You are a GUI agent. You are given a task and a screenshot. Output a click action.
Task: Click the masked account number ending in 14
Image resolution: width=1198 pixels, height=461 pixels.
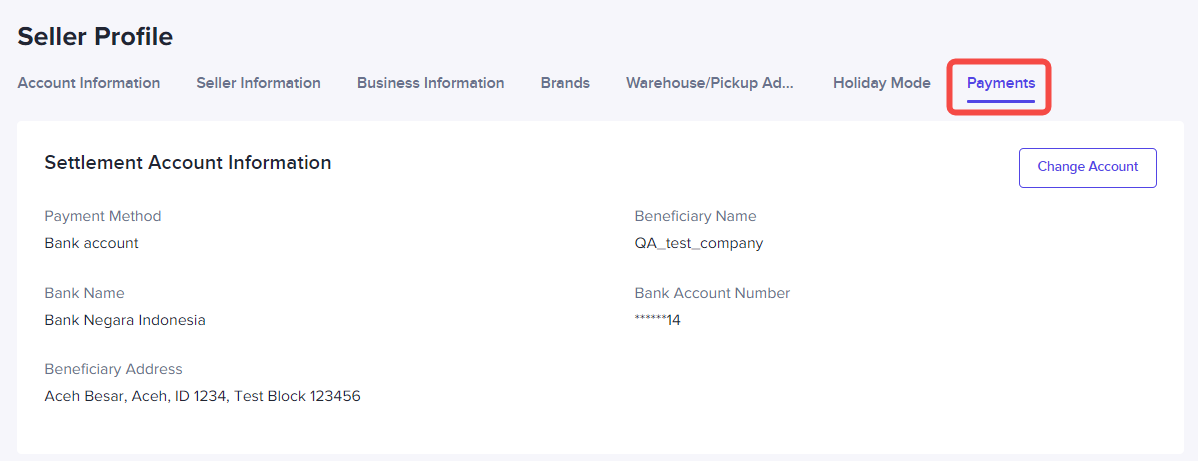(658, 320)
